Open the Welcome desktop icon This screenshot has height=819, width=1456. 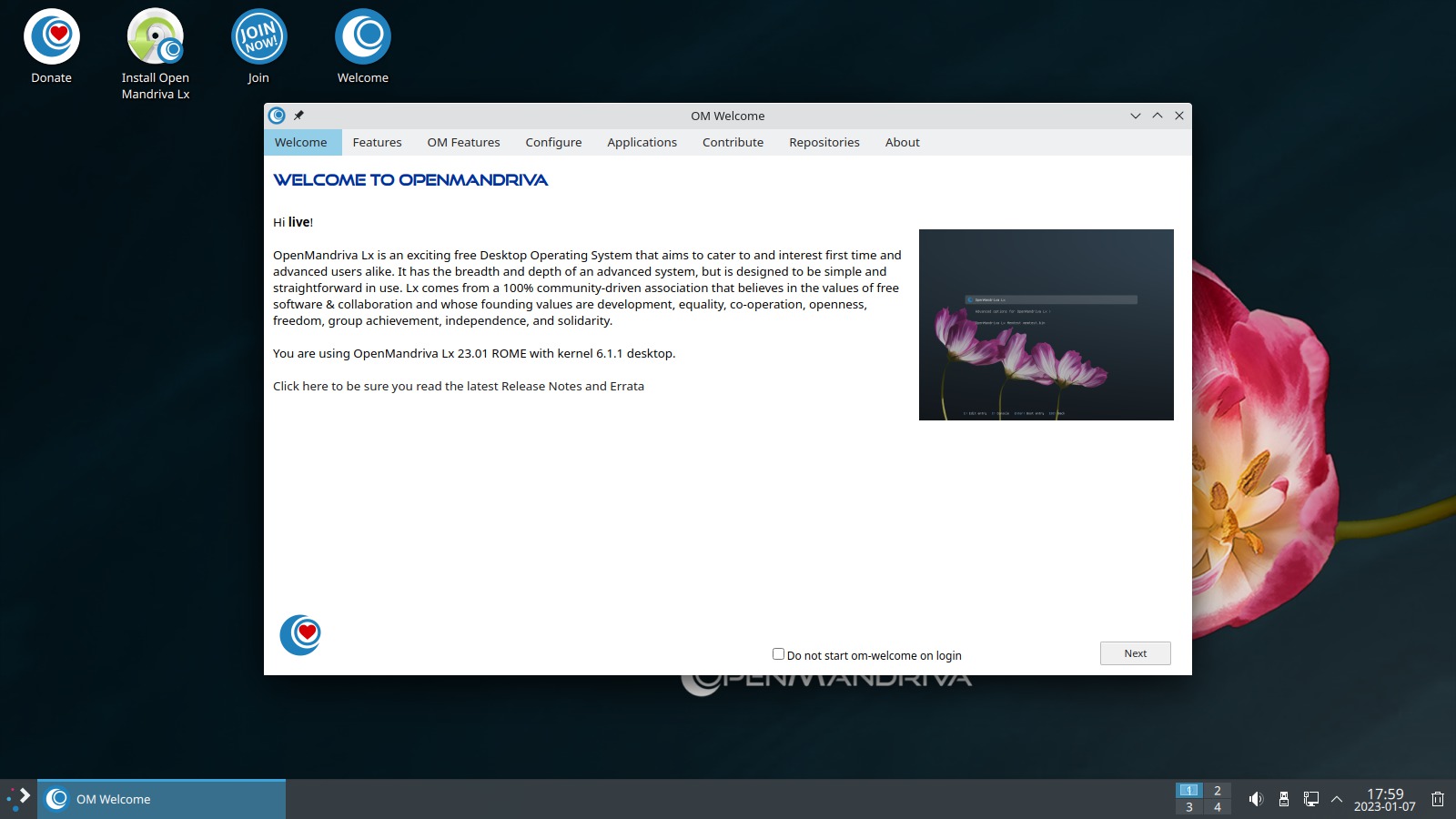pos(363,47)
